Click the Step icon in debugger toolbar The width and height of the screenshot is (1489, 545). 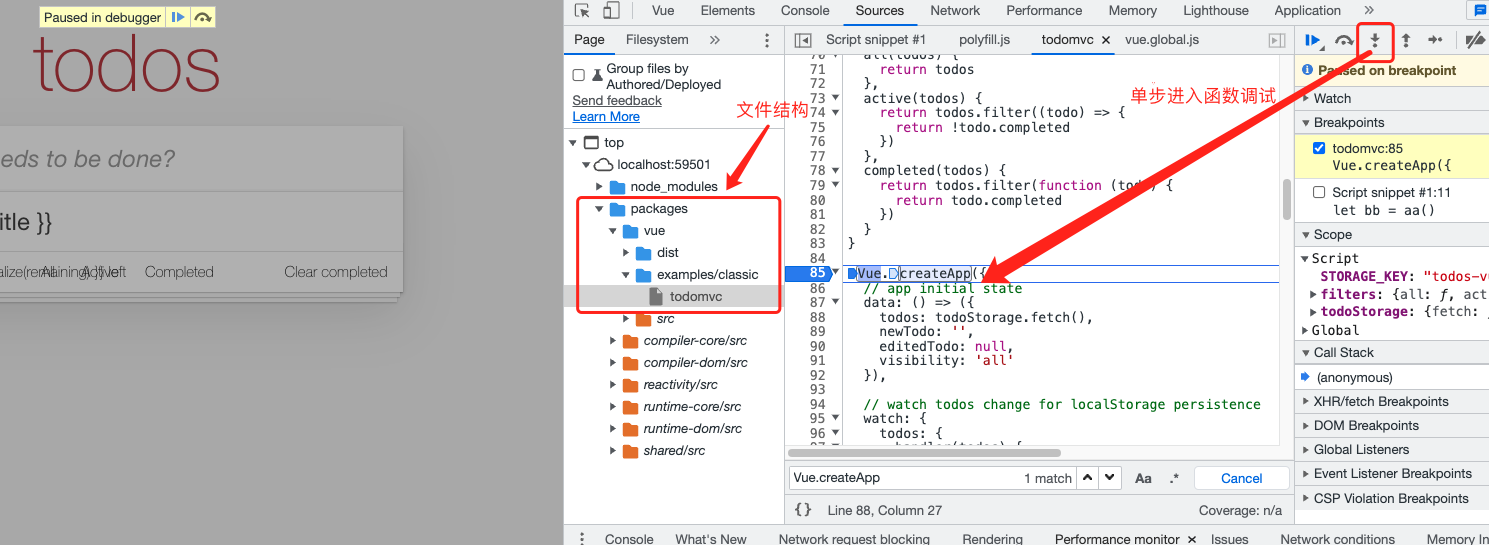click(1435, 40)
